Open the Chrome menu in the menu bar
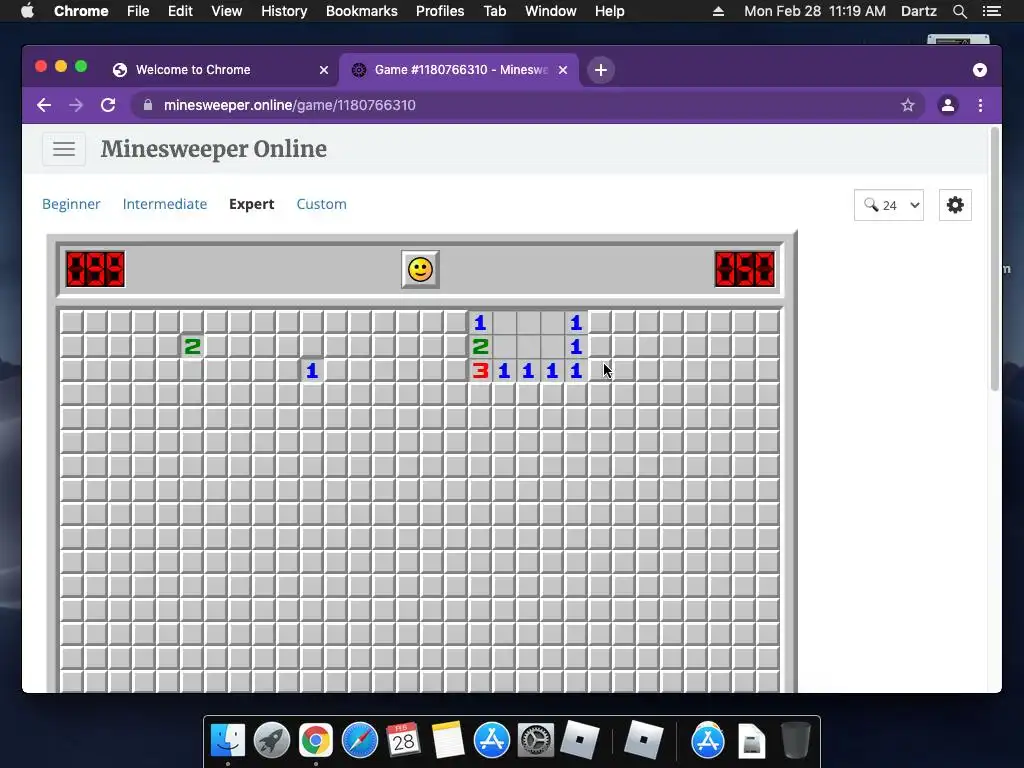1024x768 pixels. pyautogui.click(x=81, y=11)
